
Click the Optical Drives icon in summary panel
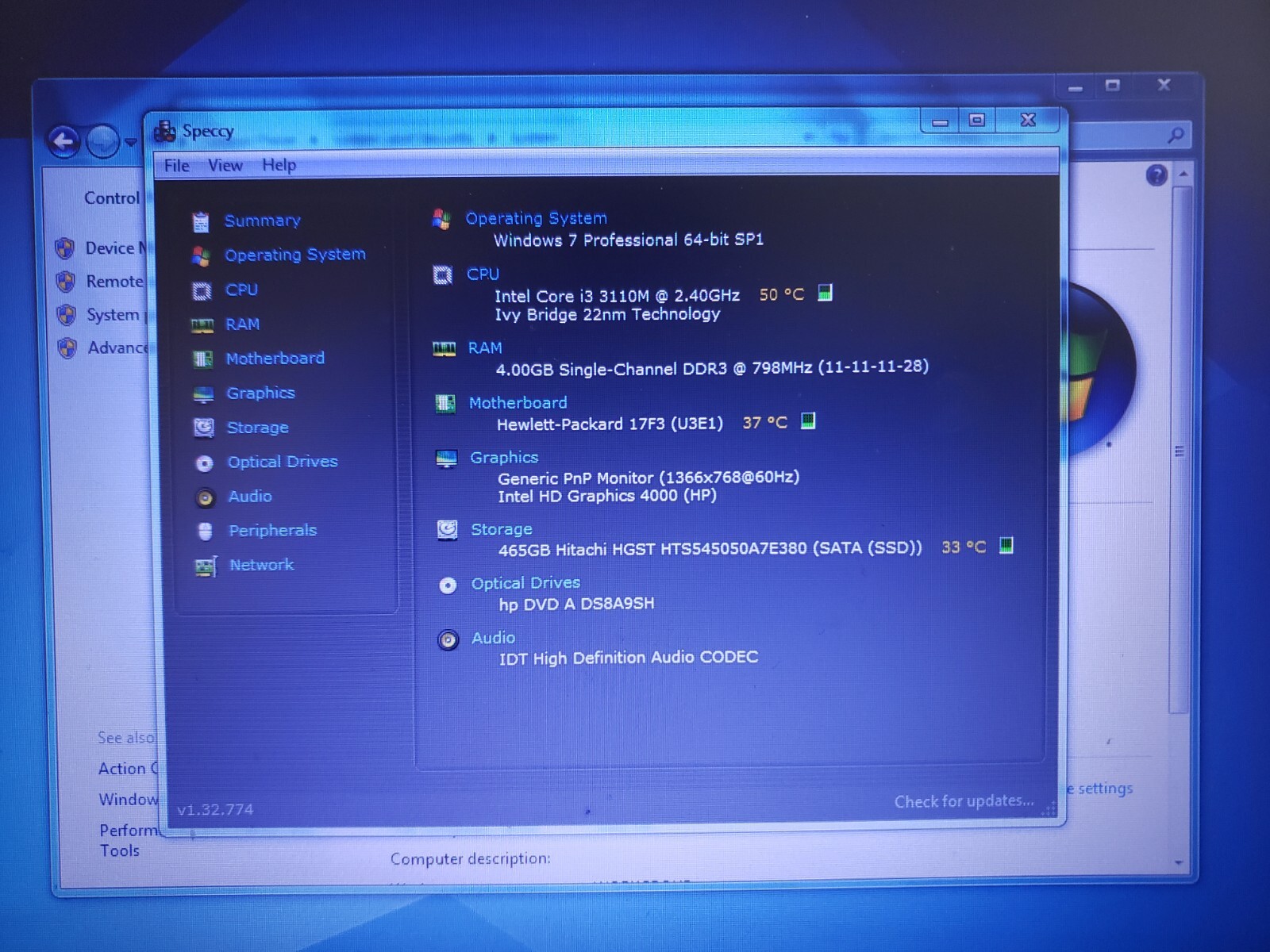[448, 585]
